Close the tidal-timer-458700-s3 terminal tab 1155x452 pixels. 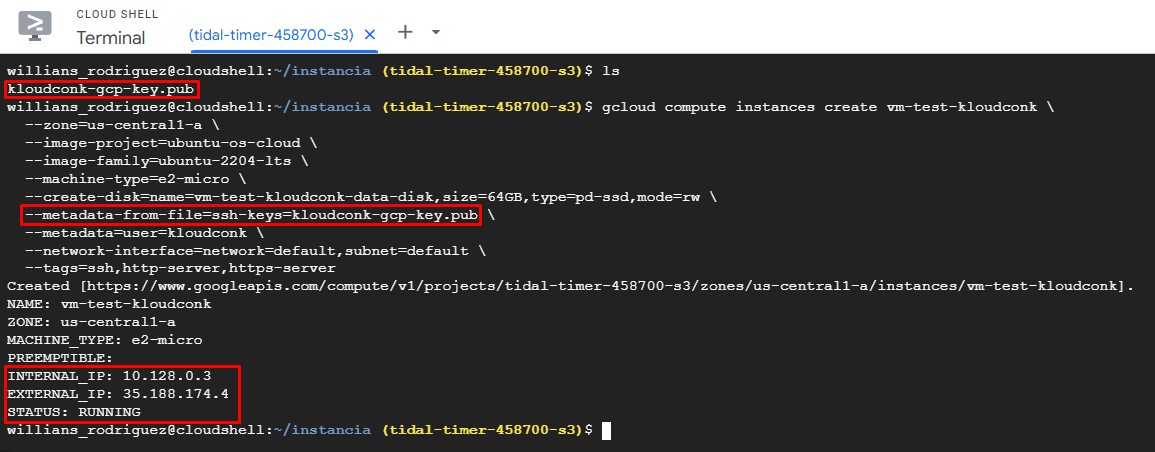click(371, 35)
